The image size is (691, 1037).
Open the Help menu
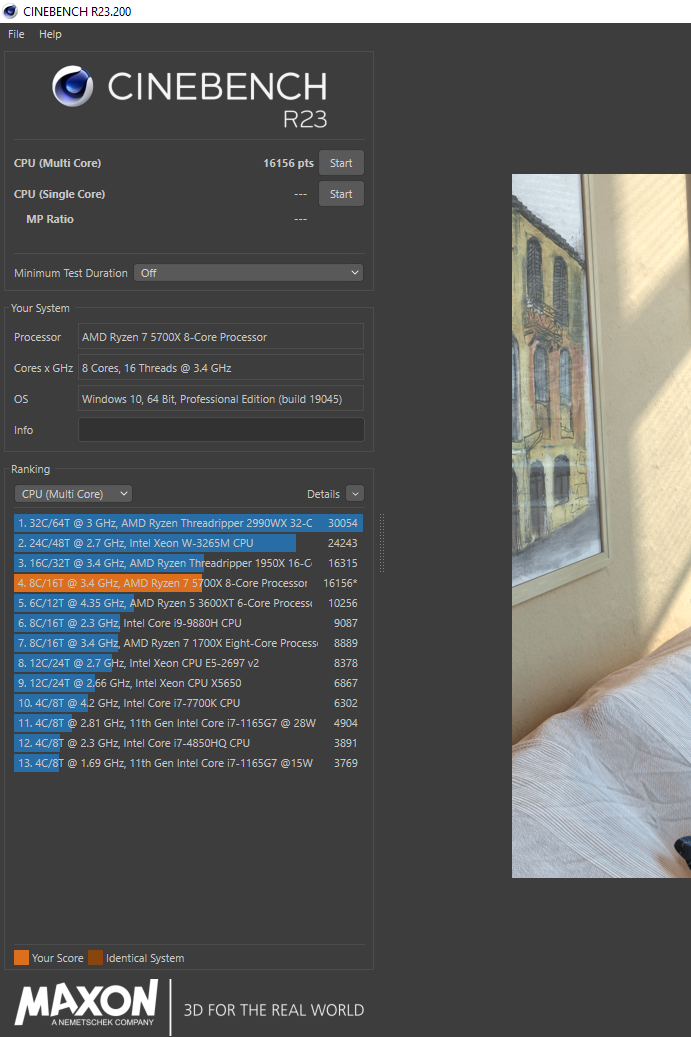tap(50, 34)
